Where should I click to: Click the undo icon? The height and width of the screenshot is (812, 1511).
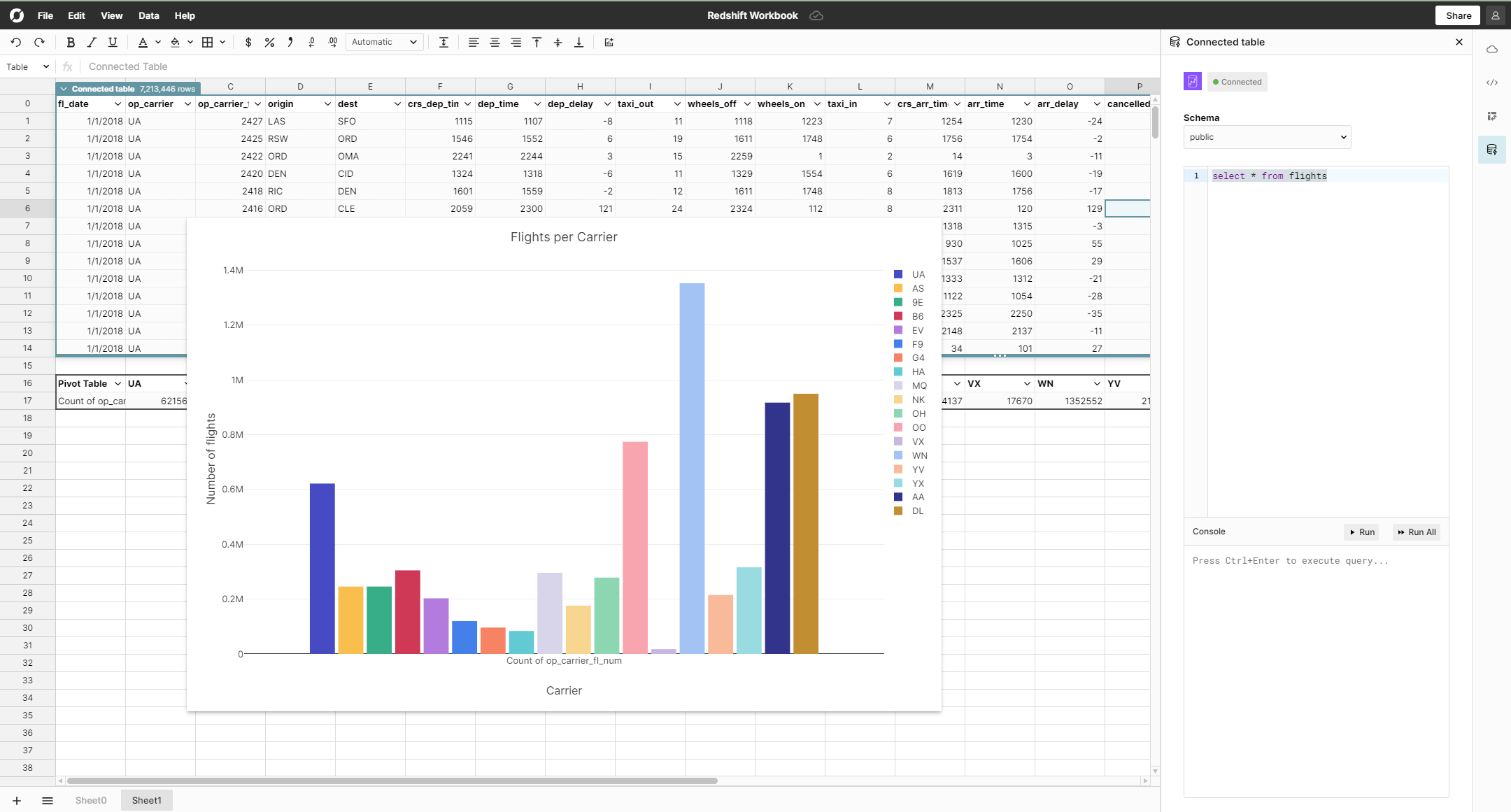15,42
